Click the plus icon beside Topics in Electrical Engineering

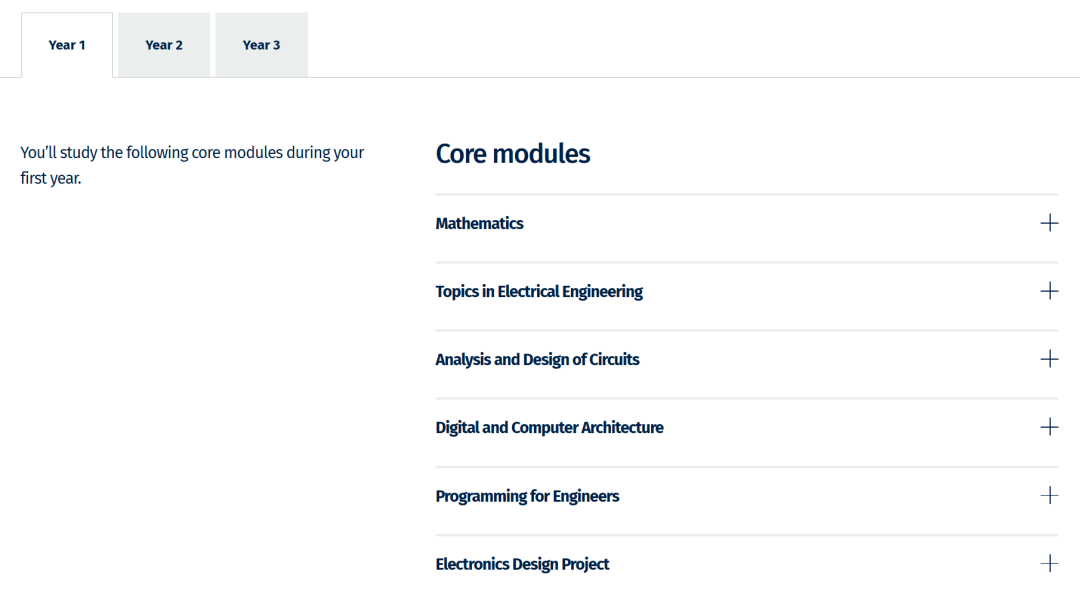click(1049, 291)
